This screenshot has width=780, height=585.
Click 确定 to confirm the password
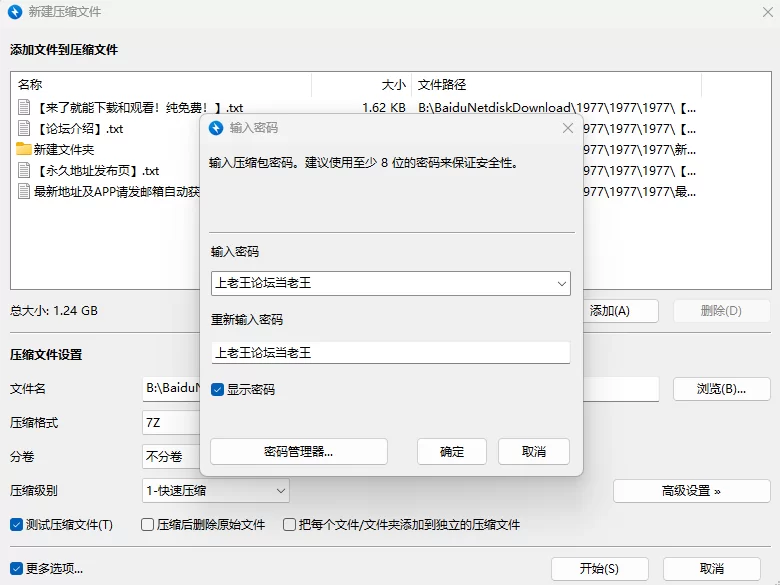click(x=452, y=451)
